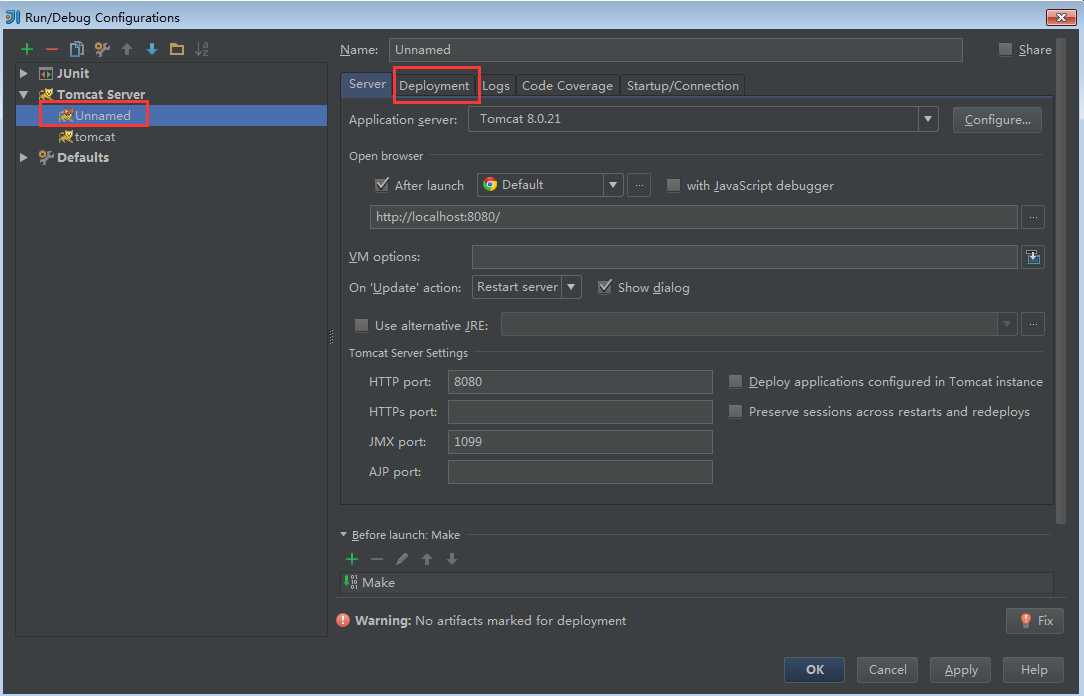Check Deploy applications configured in Tomcat instance
The width and height of the screenshot is (1084, 696).
click(736, 382)
